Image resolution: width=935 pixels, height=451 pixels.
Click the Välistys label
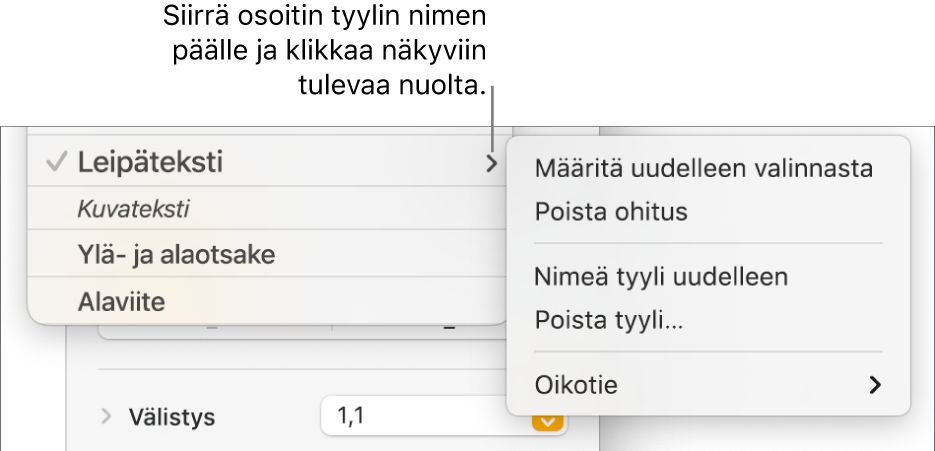(171, 417)
